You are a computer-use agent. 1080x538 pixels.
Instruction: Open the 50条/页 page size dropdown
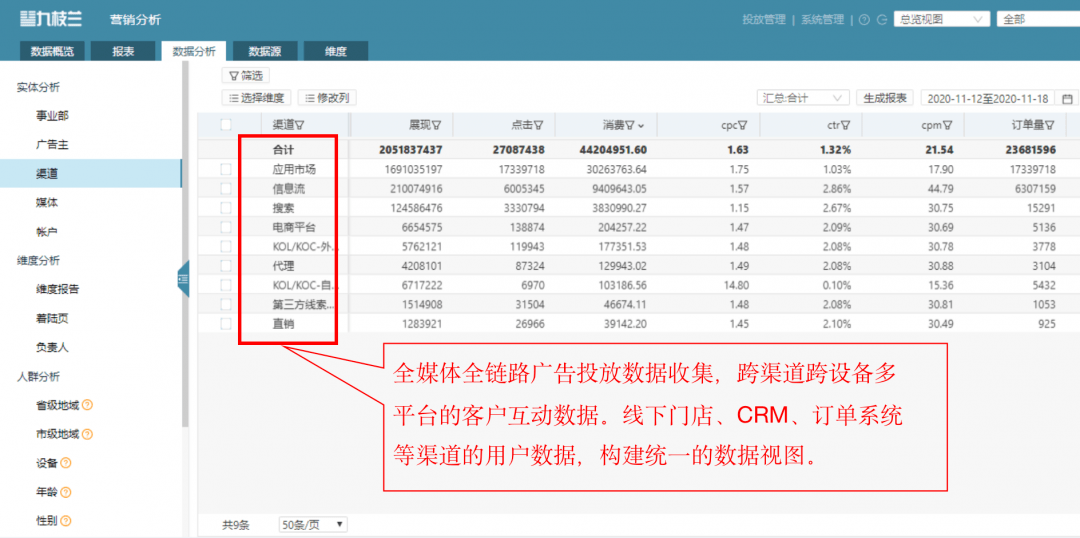pos(313,524)
